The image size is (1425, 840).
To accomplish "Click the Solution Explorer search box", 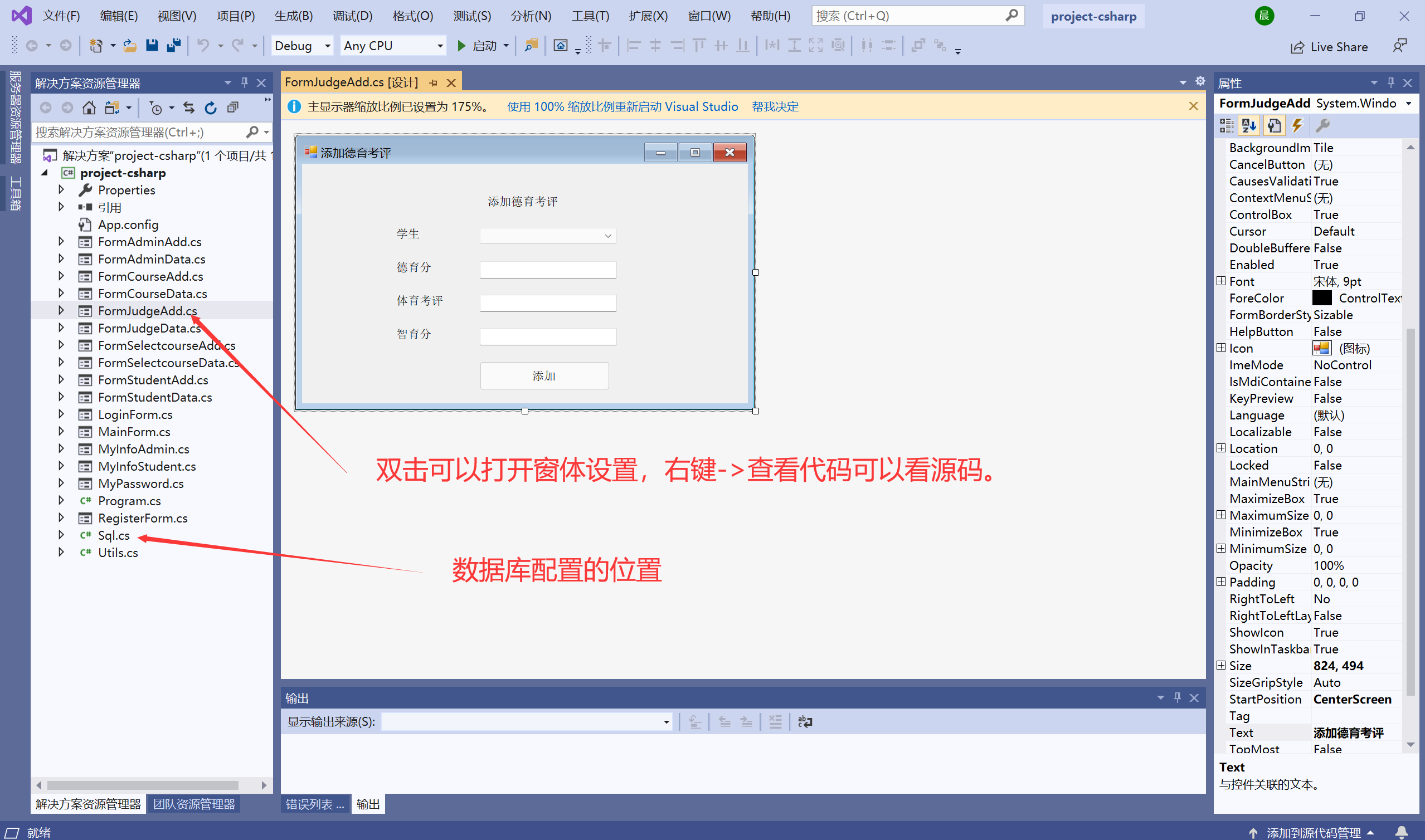I will [x=139, y=133].
